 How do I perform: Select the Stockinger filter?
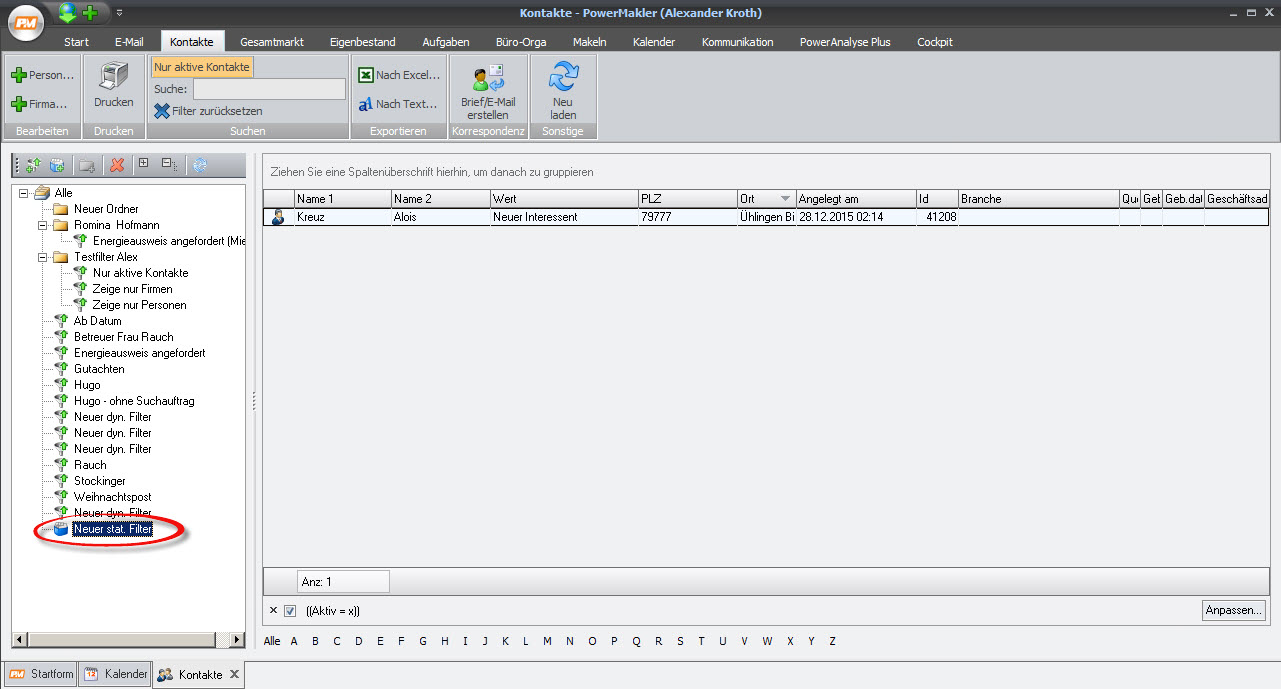[x=100, y=481]
